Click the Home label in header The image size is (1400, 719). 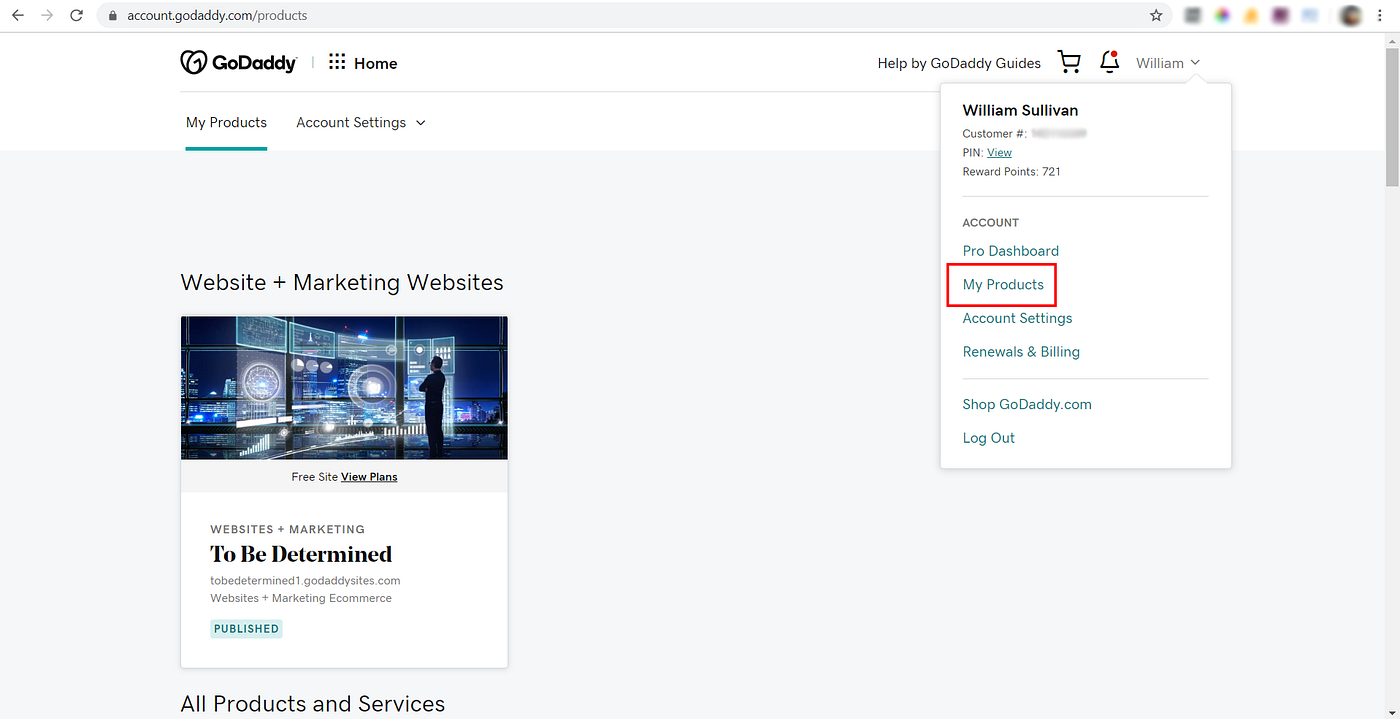click(x=375, y=63)
